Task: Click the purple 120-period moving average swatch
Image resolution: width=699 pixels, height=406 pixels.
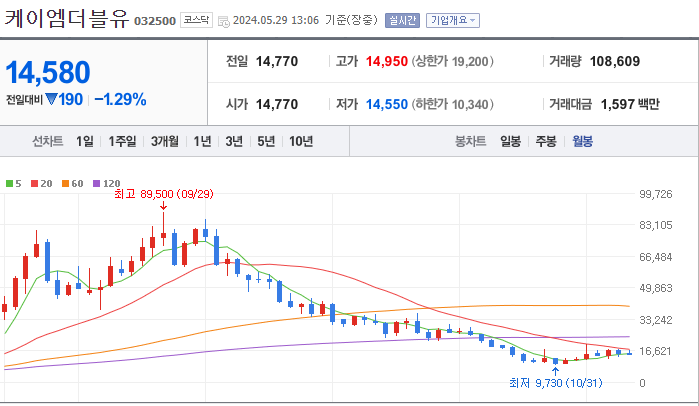Action: pyautogui.click(x=97, y=184)
